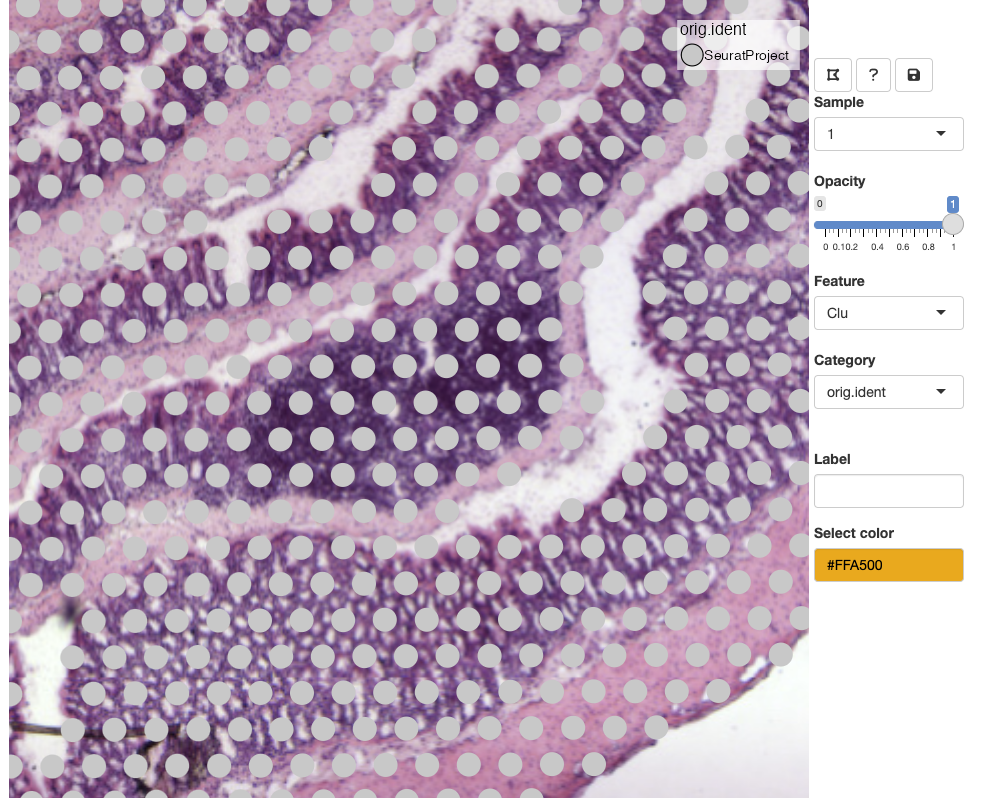
Task: Click the Sample dropdown's arrow caret
Action: [941, 134]
